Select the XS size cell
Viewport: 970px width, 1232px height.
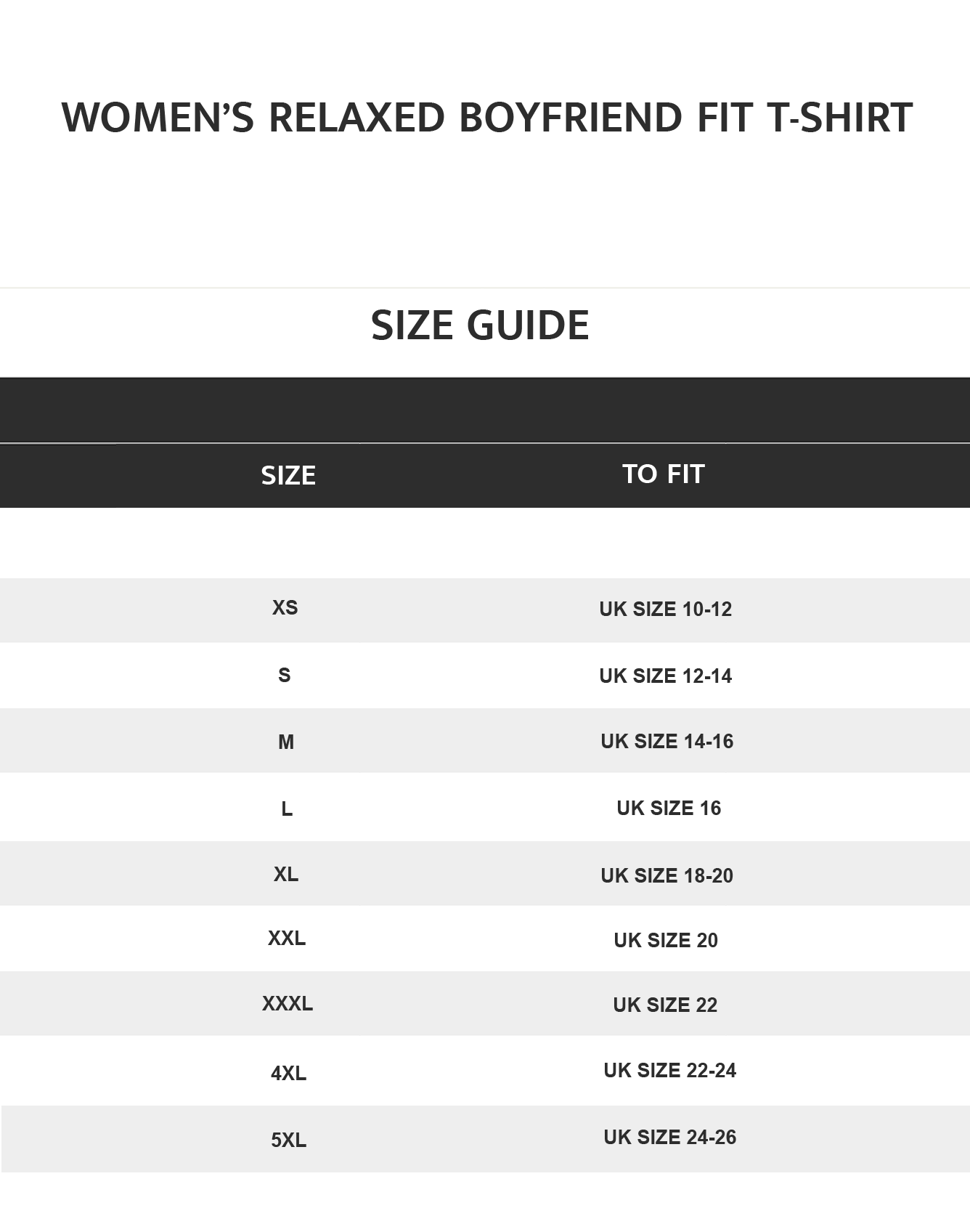coord(285,608)
